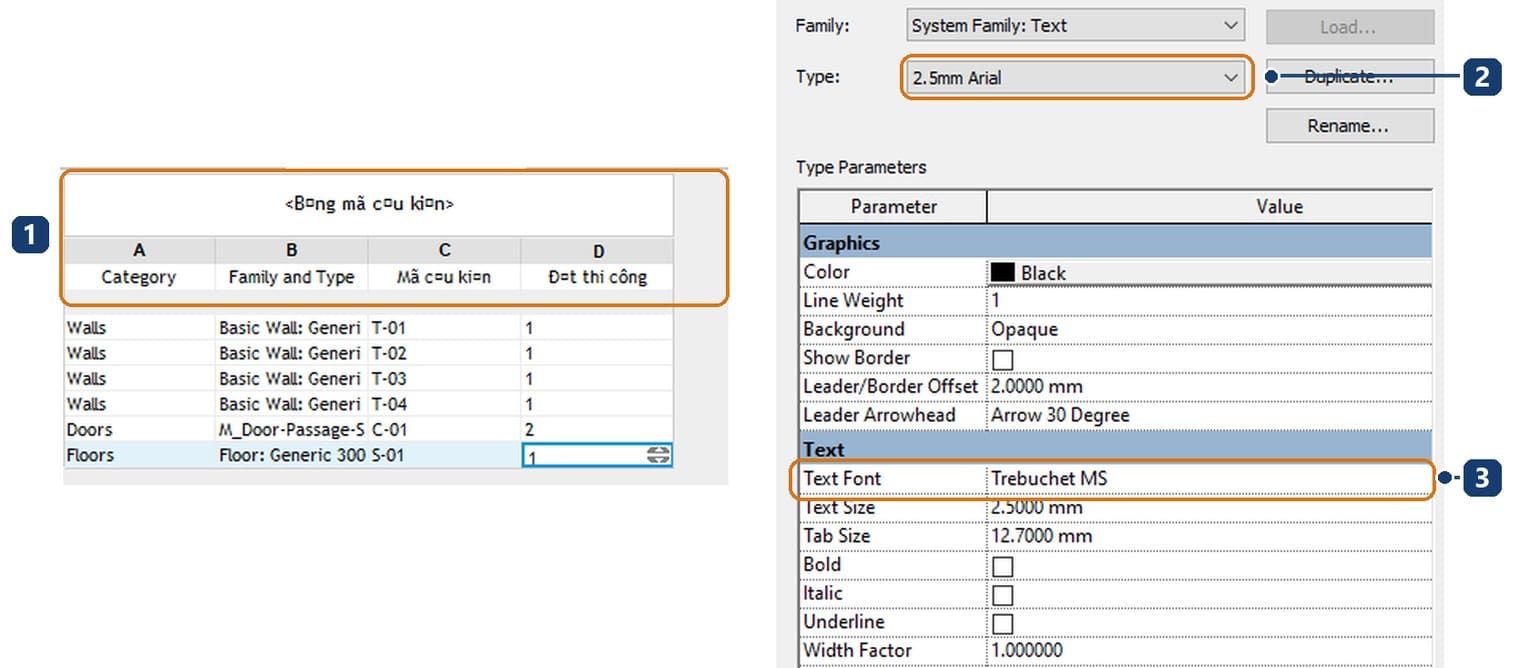Expand the Type dropdown showing 2.5mm Arial
Viewport: 1520px width, 668px height.
point(1076,77)
